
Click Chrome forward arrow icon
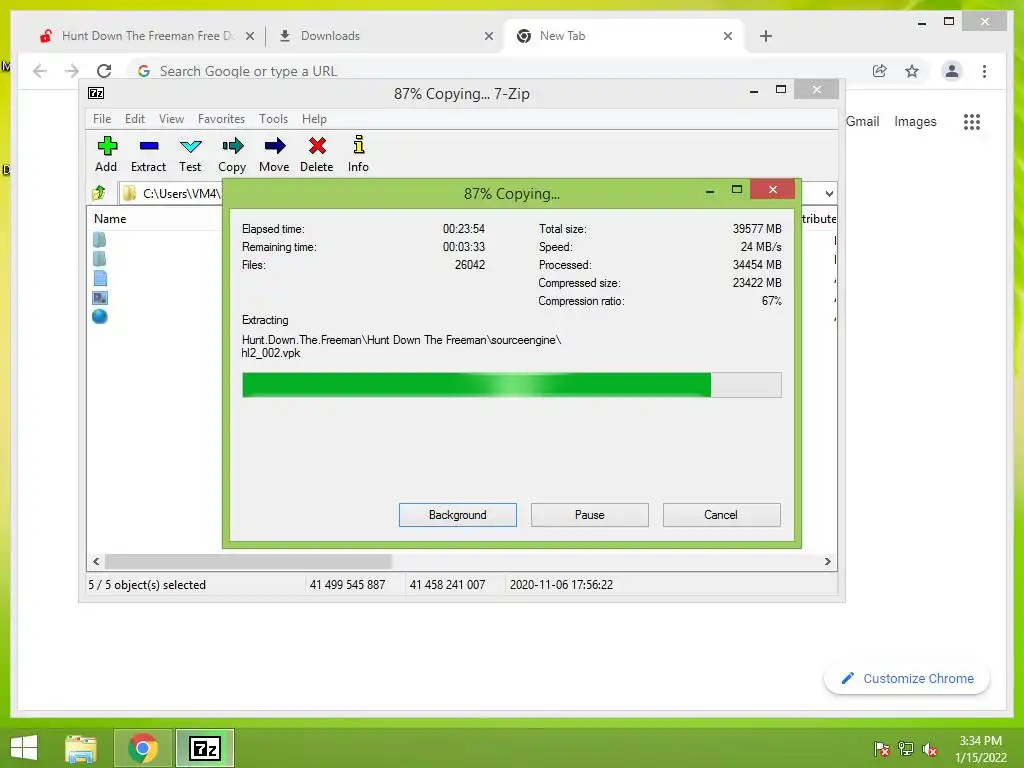(x=72, y=71)
